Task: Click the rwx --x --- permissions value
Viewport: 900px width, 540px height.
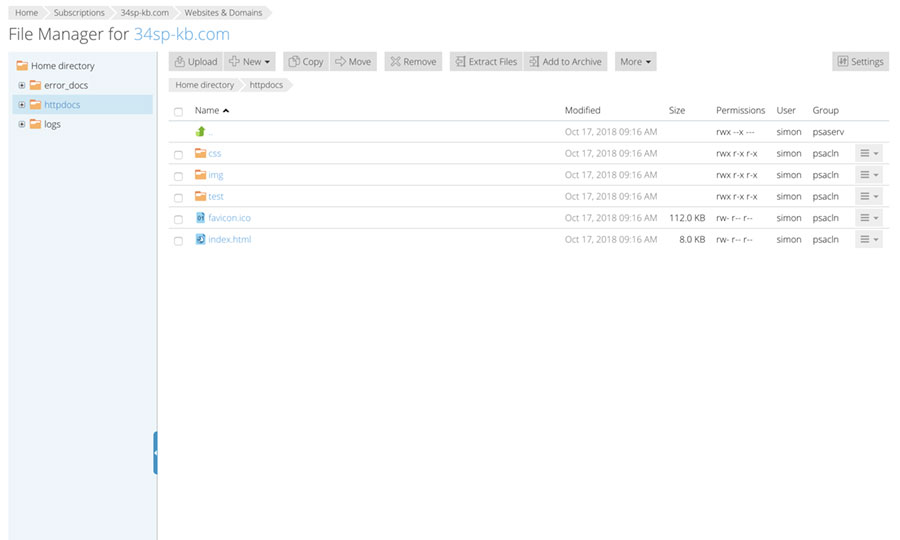Action: [735, 132]
